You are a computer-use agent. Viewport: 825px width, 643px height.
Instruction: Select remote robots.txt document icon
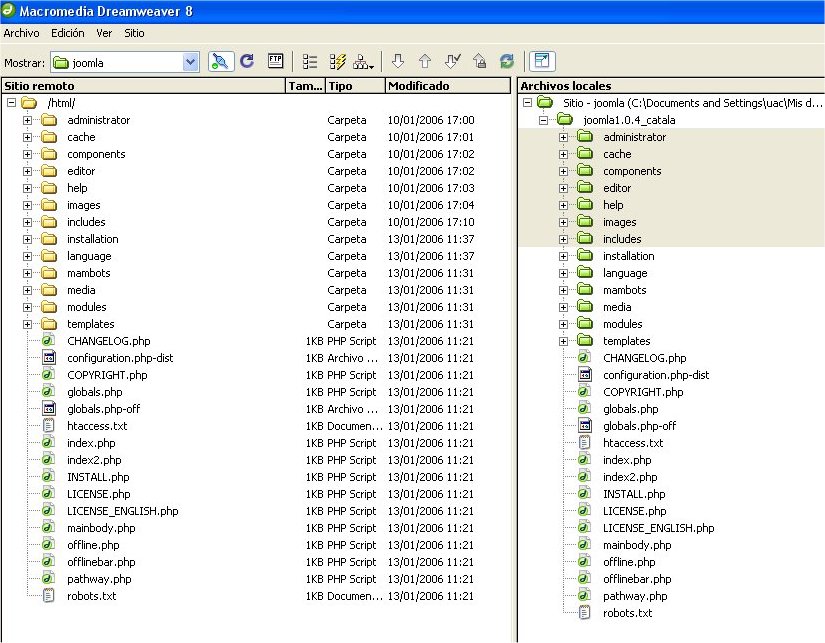[48, 596]
